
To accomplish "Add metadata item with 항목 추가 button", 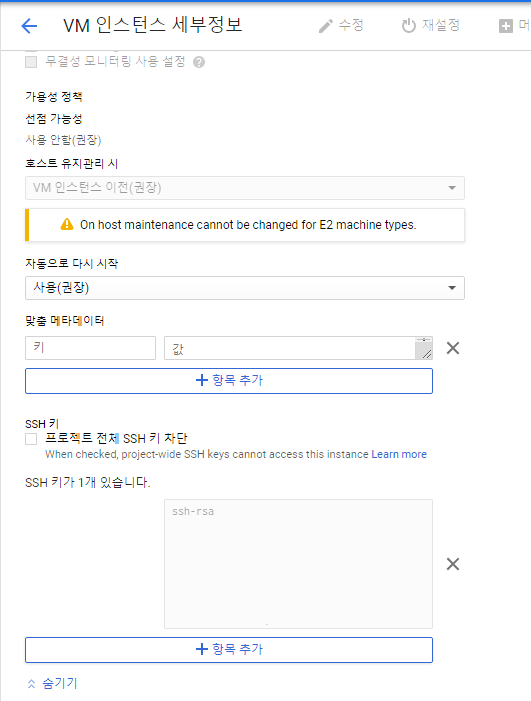I will tap(229, 381).
